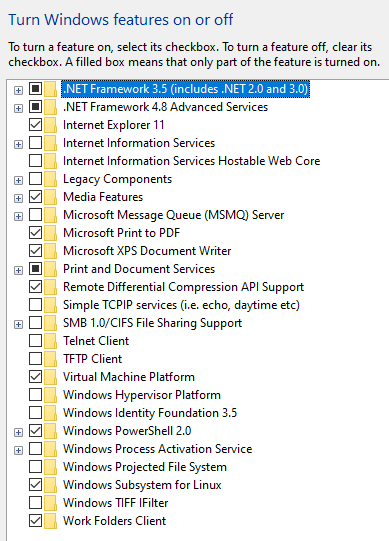Uncheck the Media Features checkbox

(35, 197)
